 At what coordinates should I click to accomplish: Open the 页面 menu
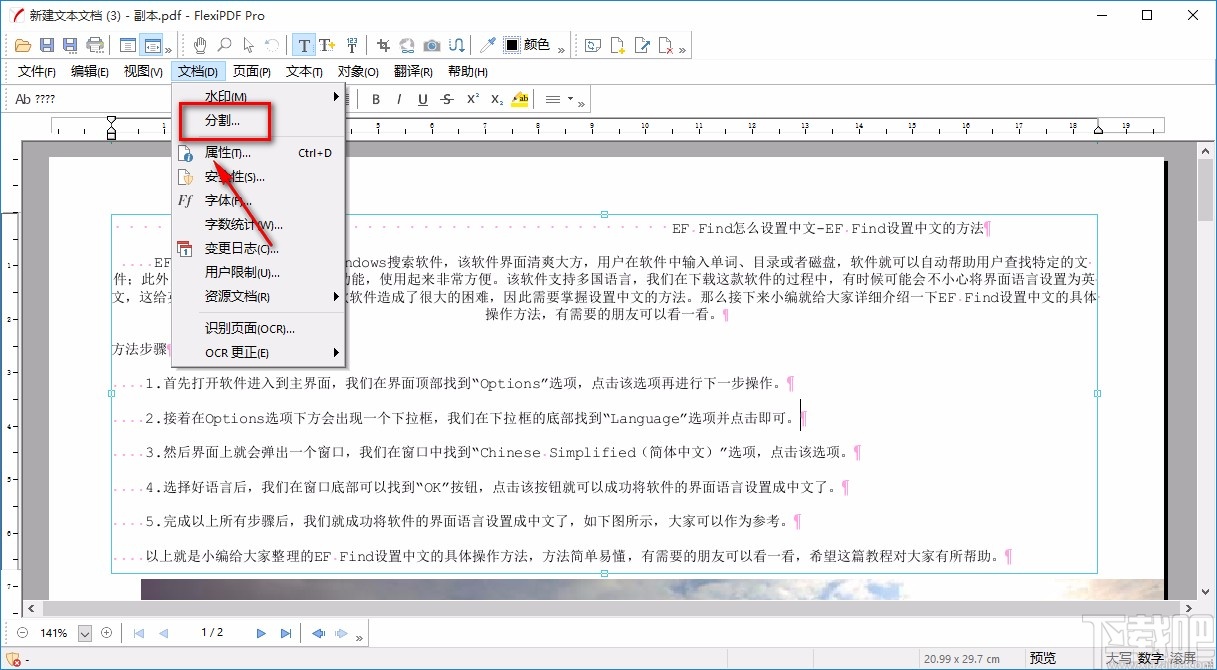tap(252, 71)
